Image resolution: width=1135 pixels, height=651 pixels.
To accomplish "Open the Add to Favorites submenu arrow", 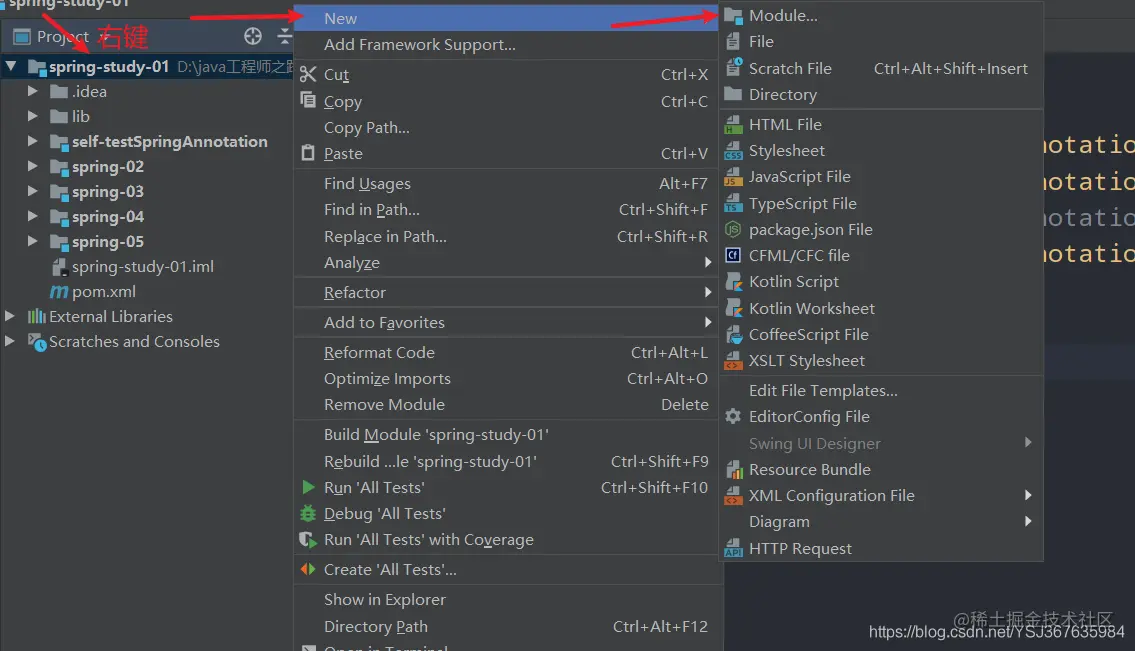I will (x=708, y=322).
